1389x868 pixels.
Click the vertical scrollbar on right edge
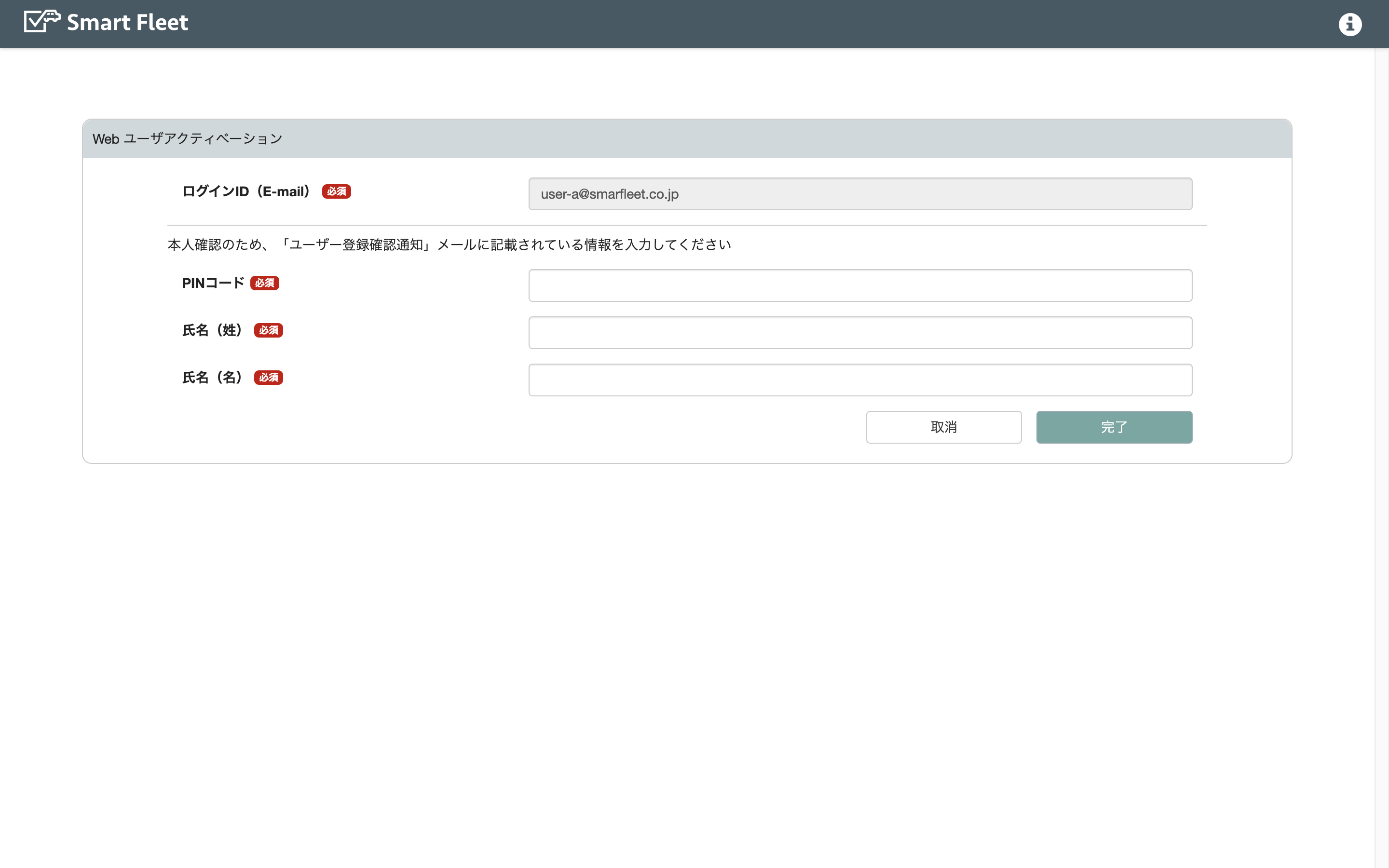pyautogui.click(x=1382, y=458)
